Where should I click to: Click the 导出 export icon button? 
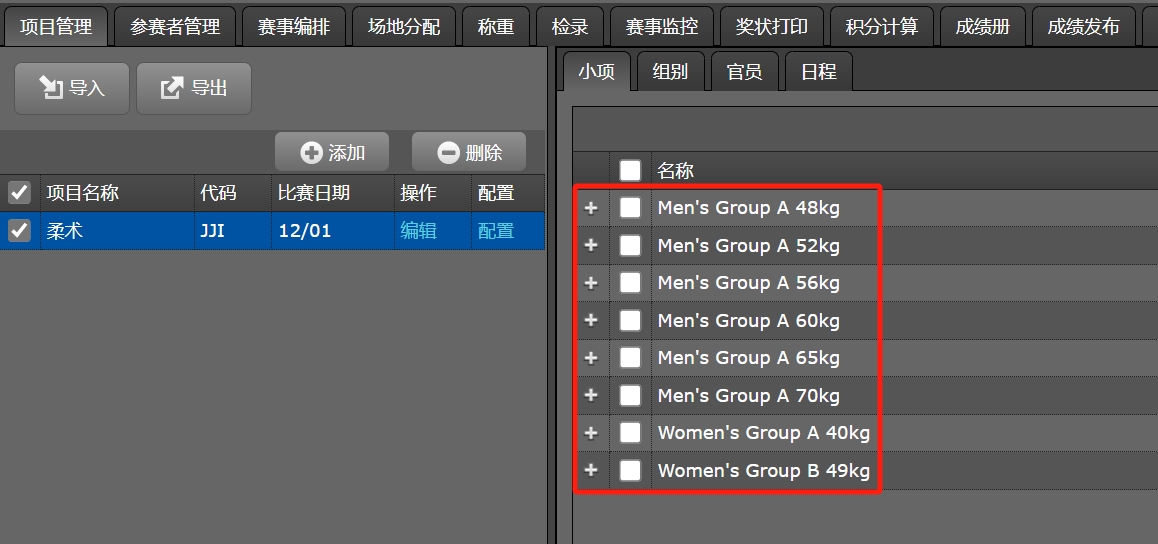(193, 88)
